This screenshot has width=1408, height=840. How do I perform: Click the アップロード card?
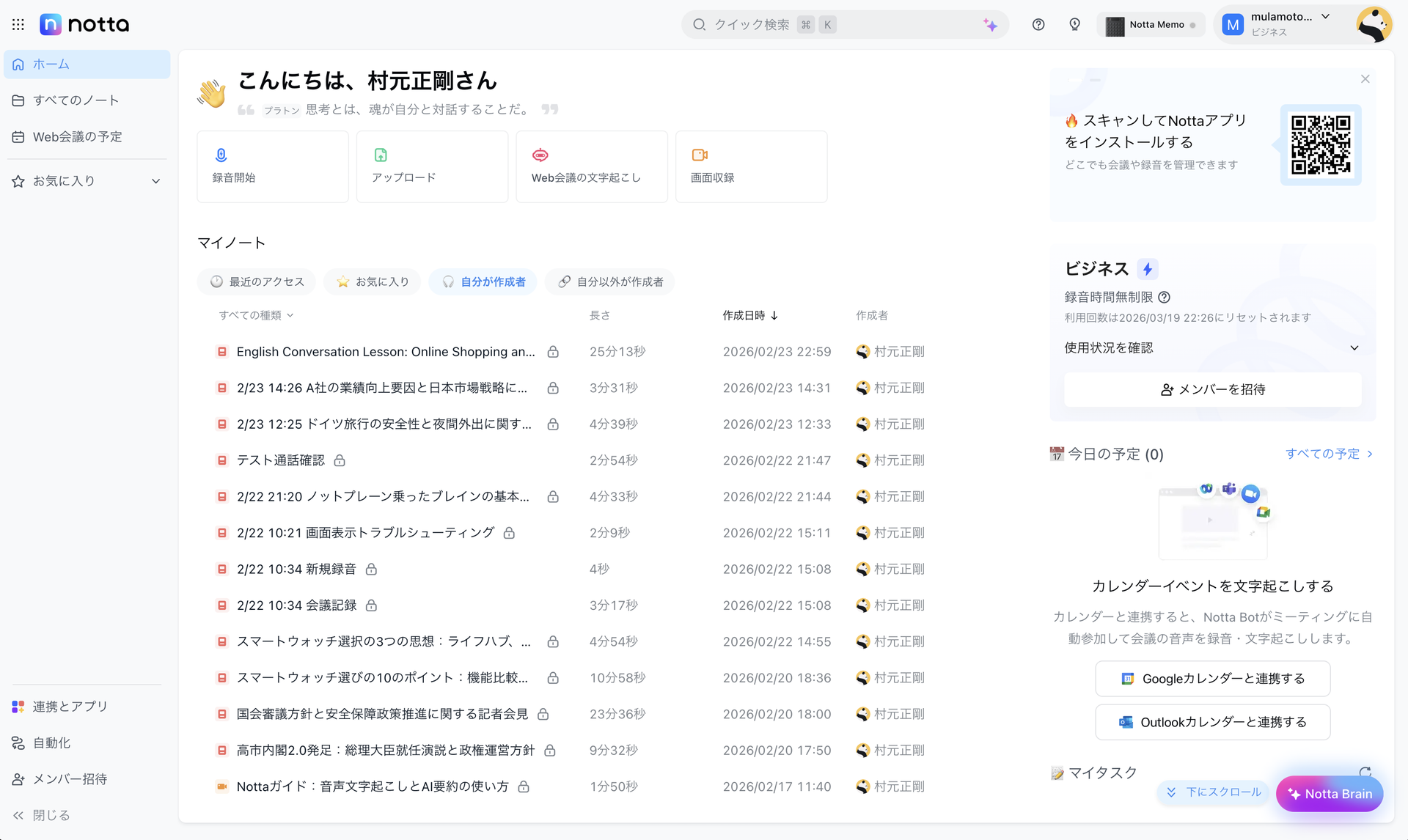pos(432,166)
